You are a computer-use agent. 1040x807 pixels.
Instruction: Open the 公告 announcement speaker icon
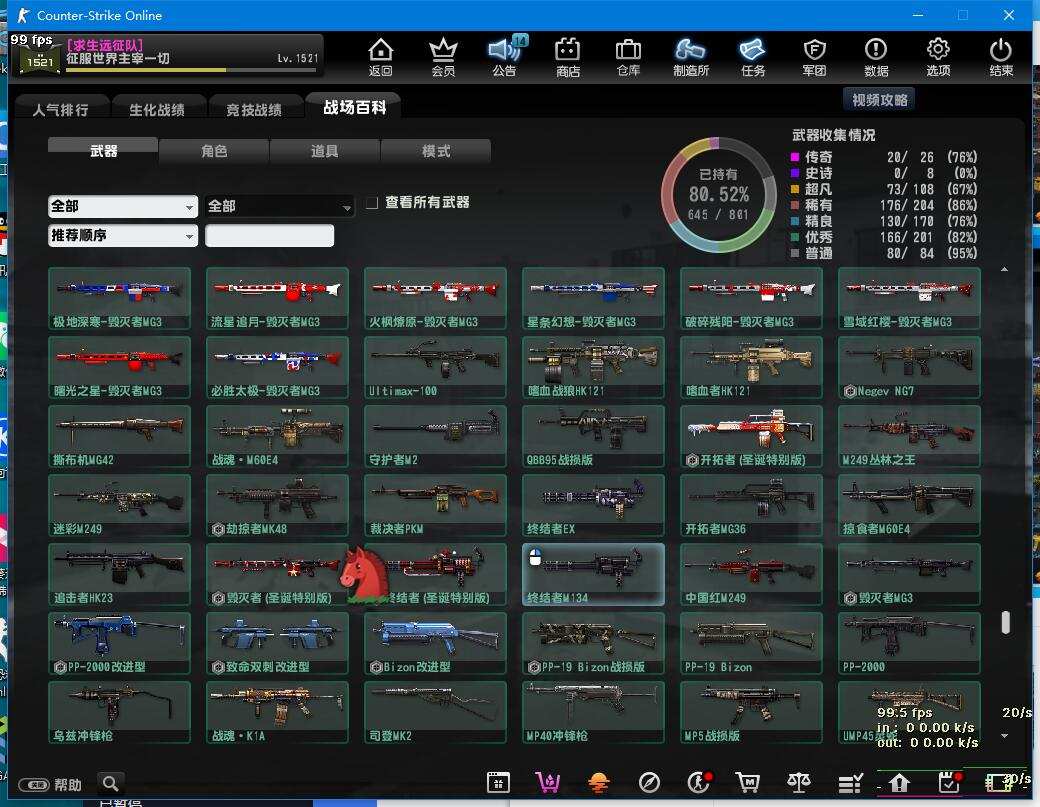tap(505, 56)
